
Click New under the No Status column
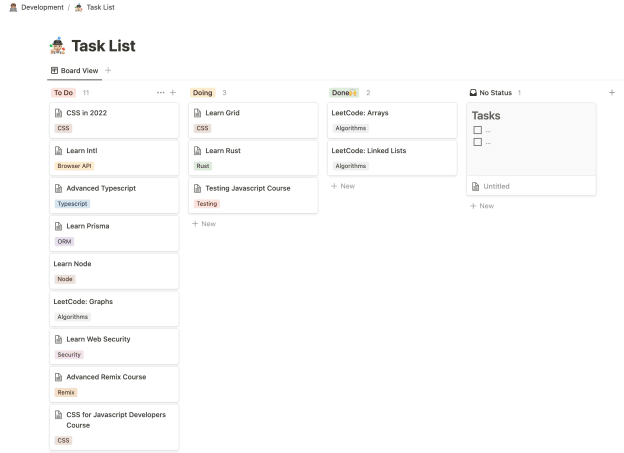(x=482, y=206)
